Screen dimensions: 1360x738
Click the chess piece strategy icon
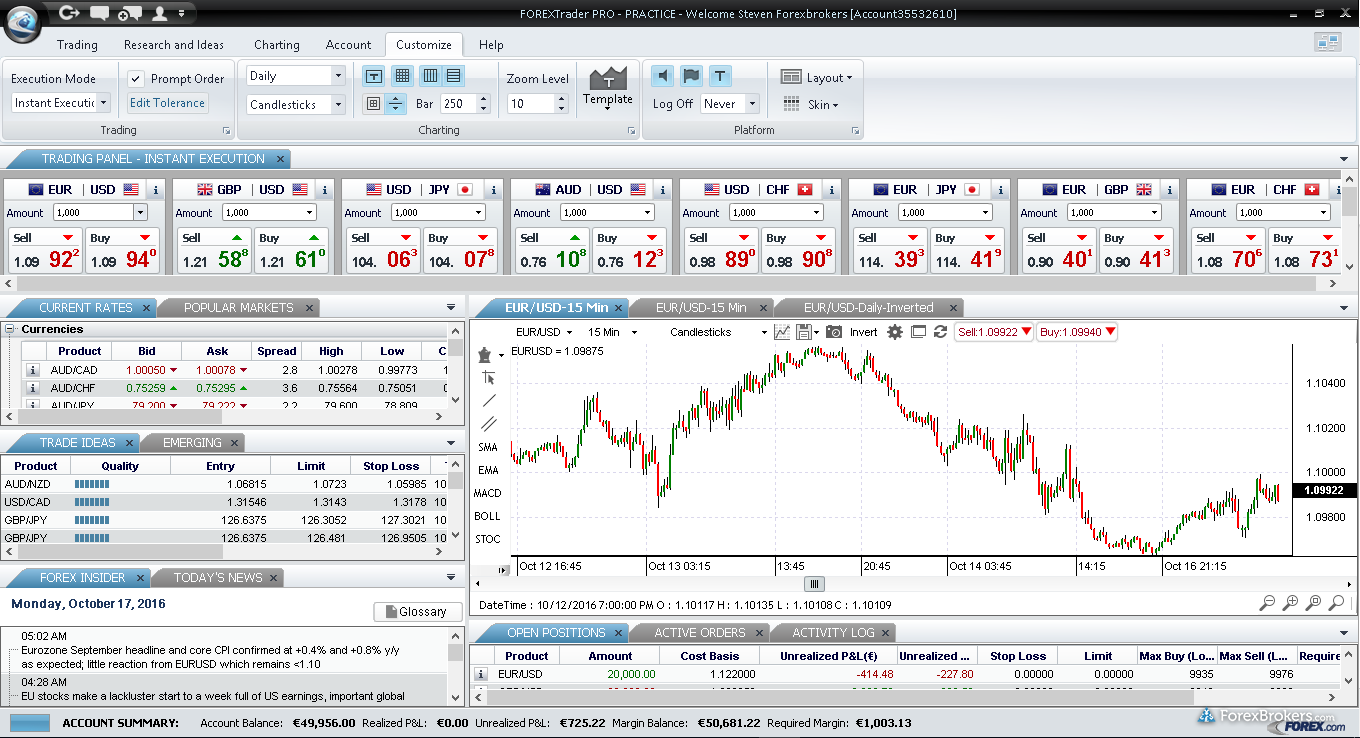point(485,354)
